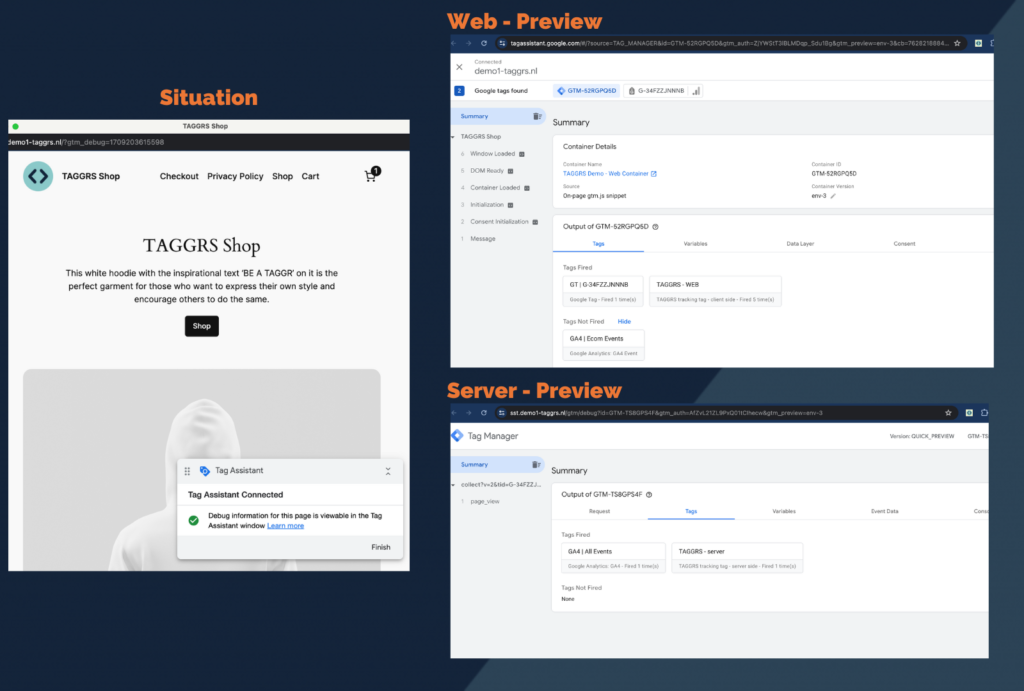Click site info icon in Web Preview address bar

coord(502,43)
